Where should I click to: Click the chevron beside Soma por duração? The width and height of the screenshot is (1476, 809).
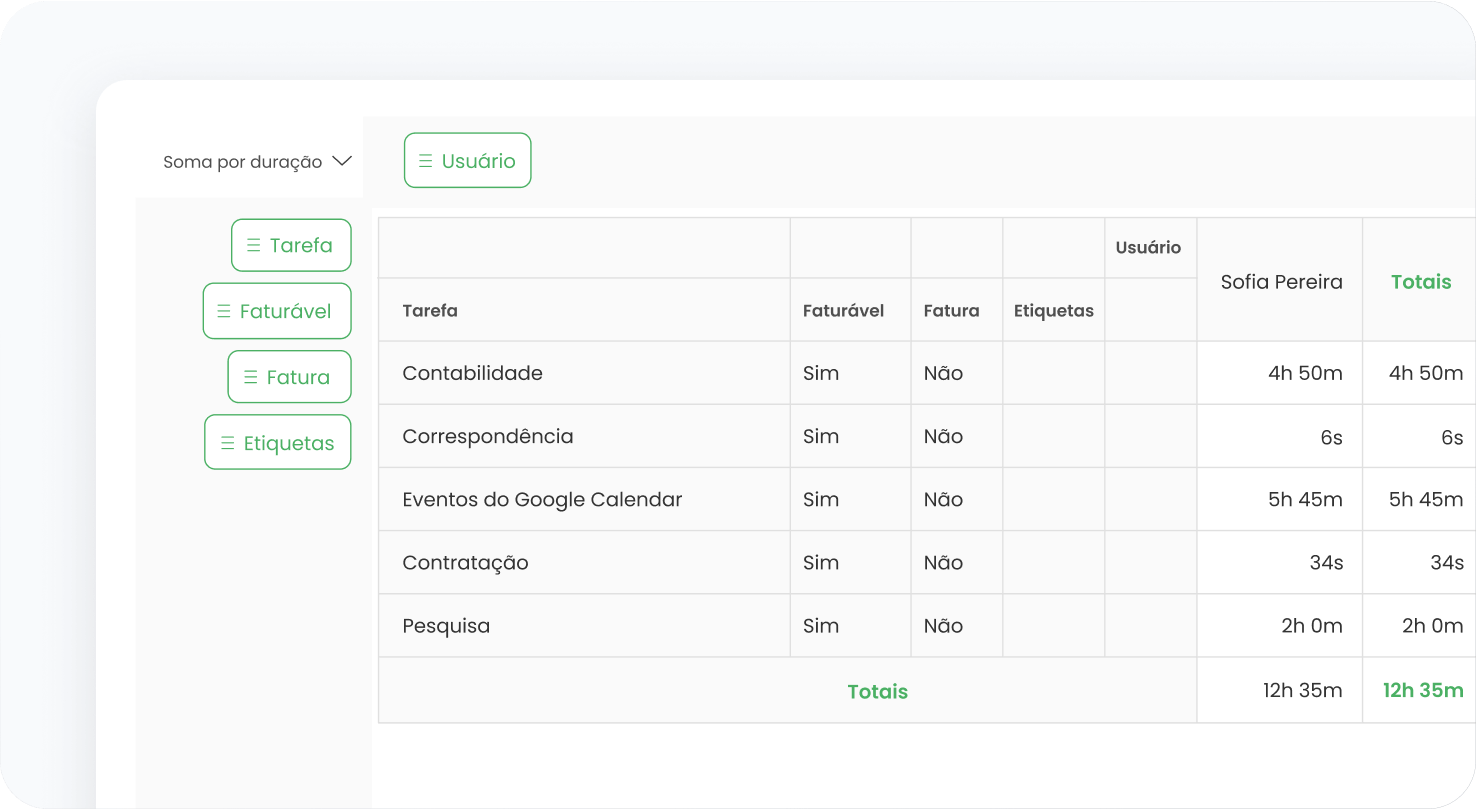point(342,161)
